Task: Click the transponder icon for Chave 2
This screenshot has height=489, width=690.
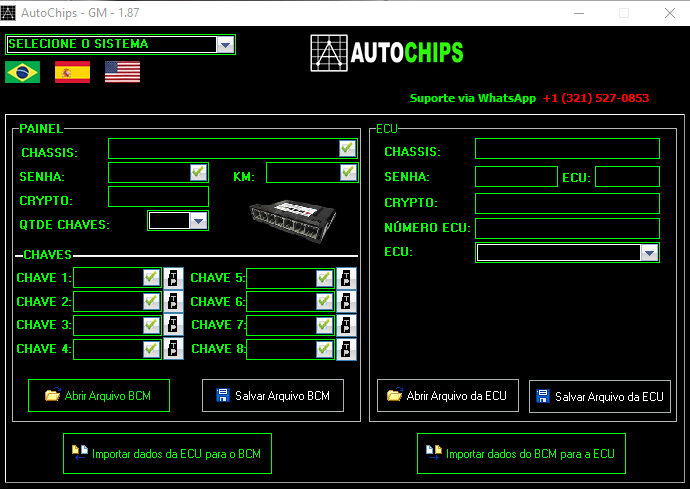Action: 173,301
